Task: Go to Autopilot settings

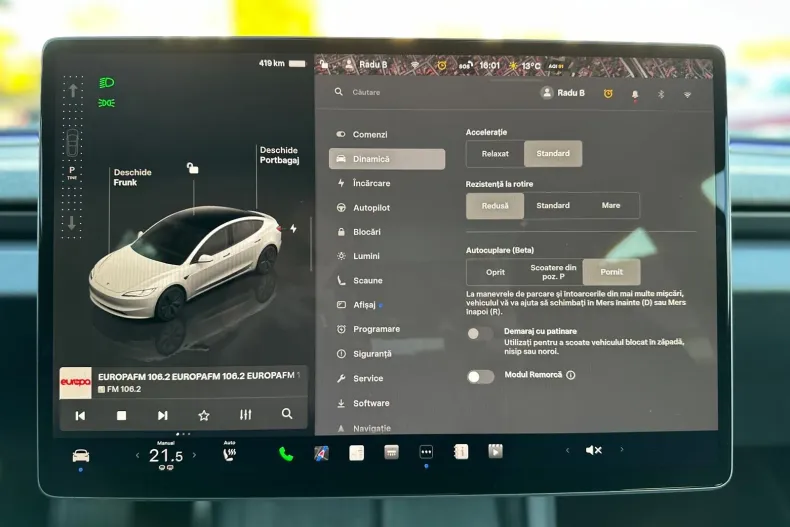Action: 386,208
